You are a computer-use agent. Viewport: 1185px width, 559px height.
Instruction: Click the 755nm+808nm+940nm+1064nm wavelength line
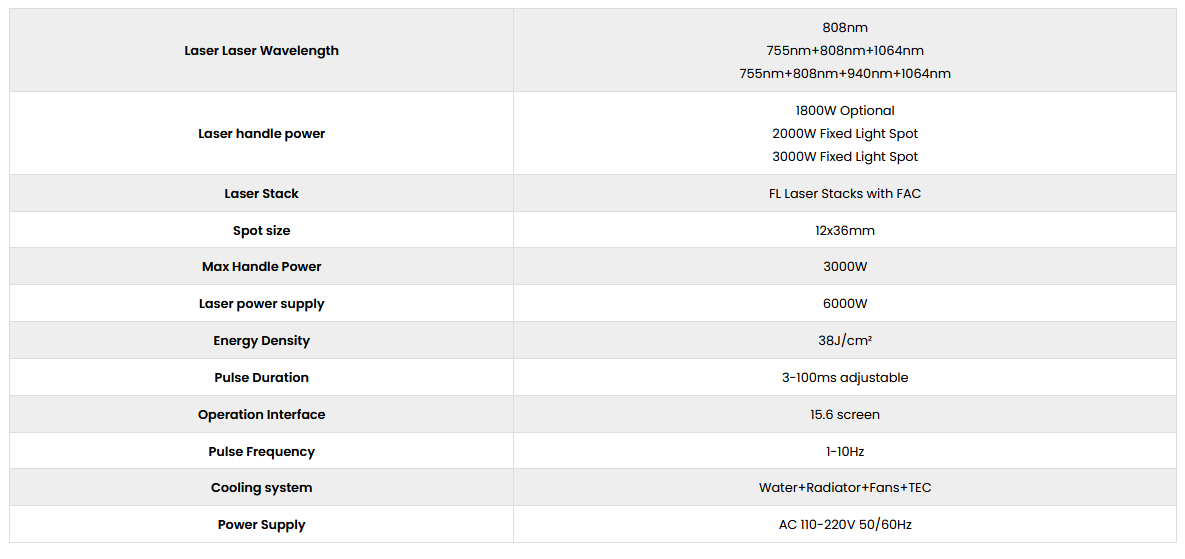(845, 74)
